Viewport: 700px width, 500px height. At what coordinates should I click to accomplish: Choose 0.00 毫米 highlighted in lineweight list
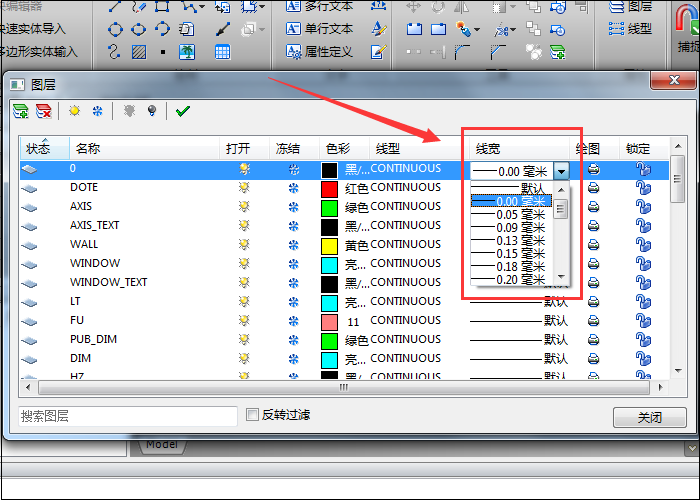(x=512, y=201)
